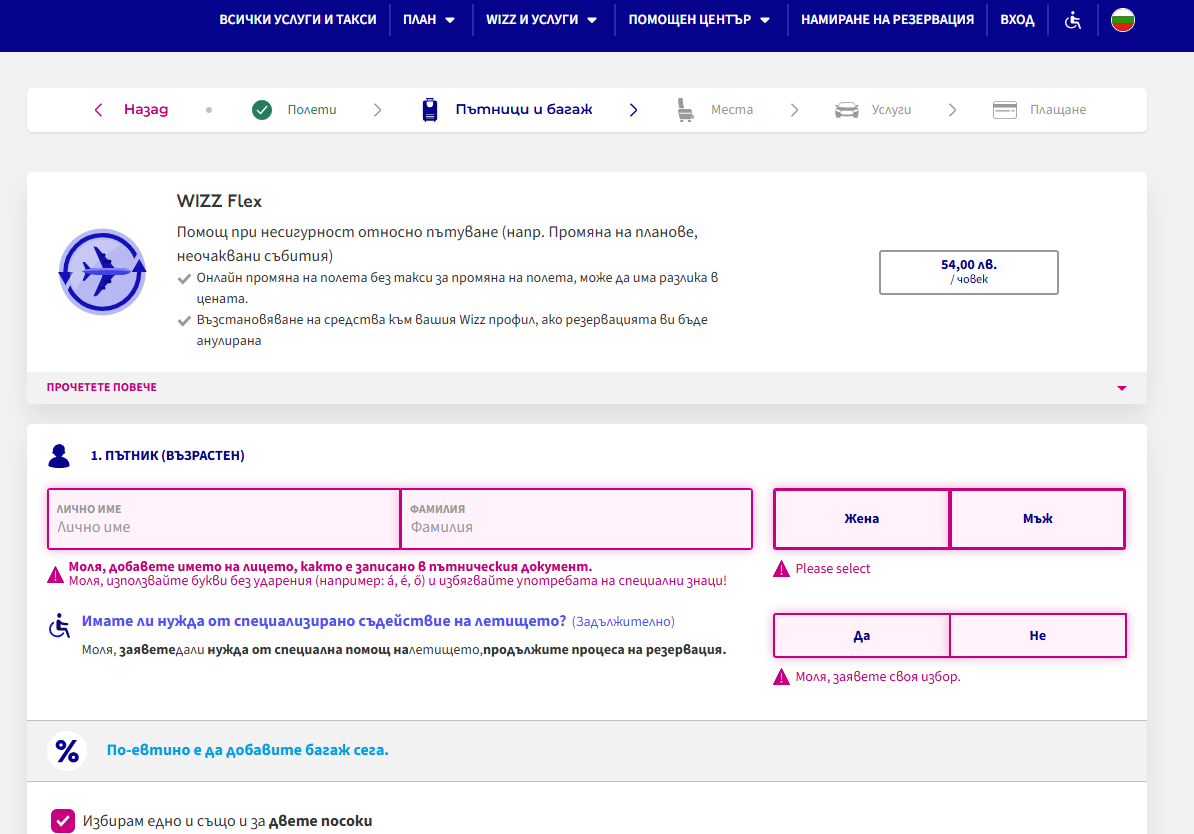Click the warning triangle beside Моля, заявете своя избор
This screenshot has width=1194, height=834.
coord(781,677)
